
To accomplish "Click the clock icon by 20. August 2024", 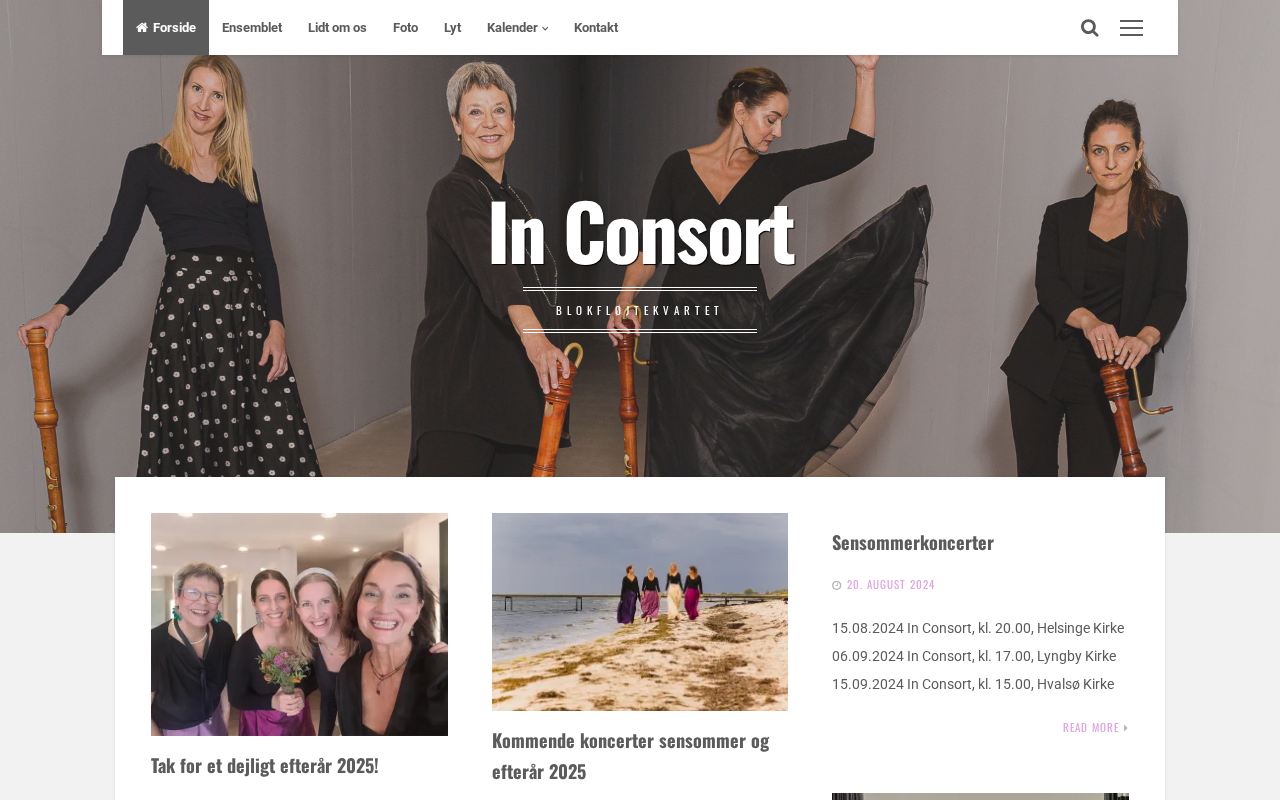I will pyautogui.click(x=837, y=585).
